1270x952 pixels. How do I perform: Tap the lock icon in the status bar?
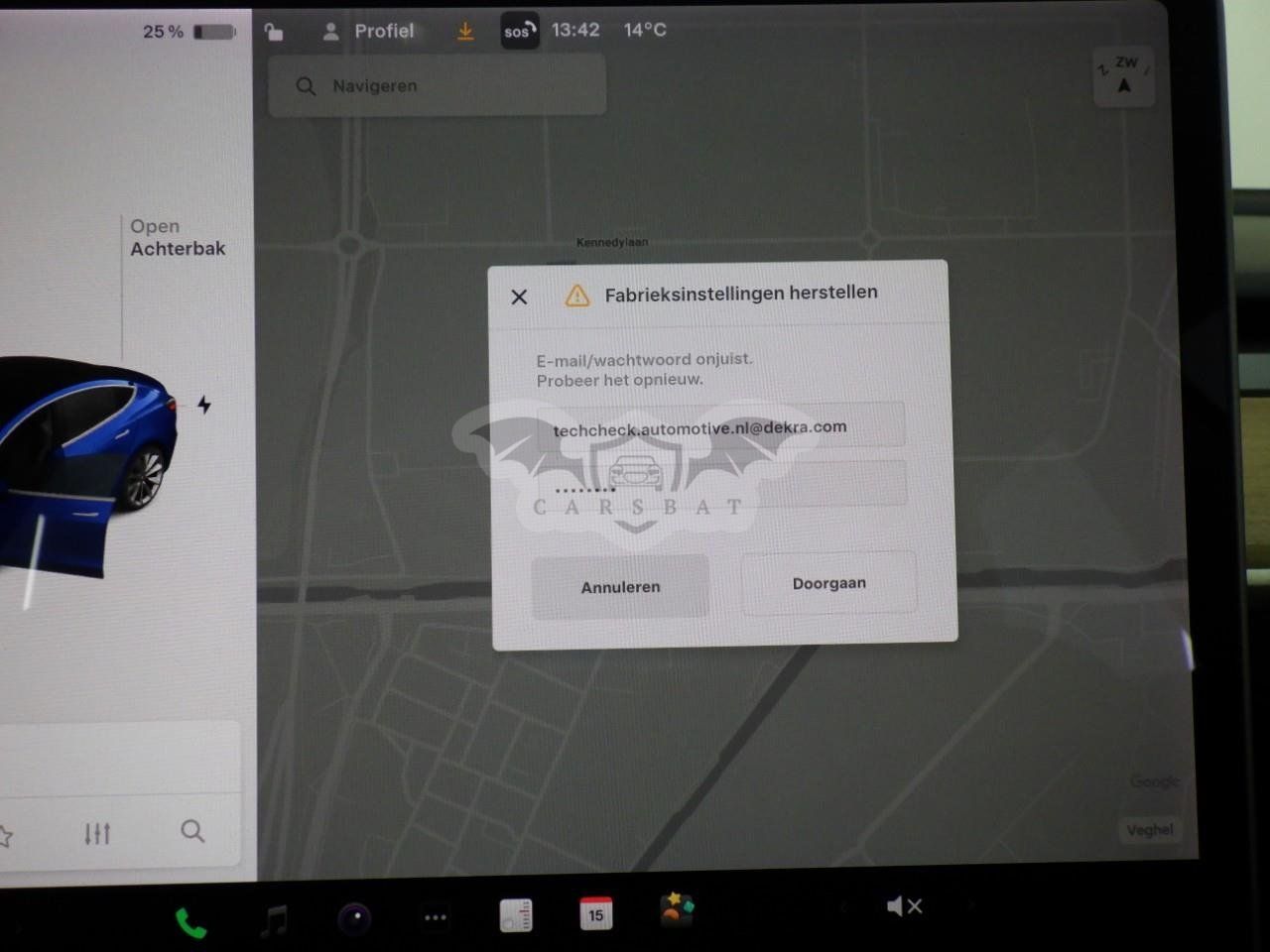pyautogui.click(x=274, y=32)
